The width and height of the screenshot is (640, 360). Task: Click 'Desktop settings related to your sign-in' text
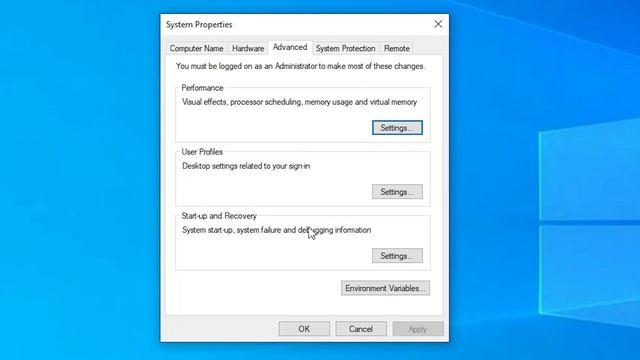246,166
